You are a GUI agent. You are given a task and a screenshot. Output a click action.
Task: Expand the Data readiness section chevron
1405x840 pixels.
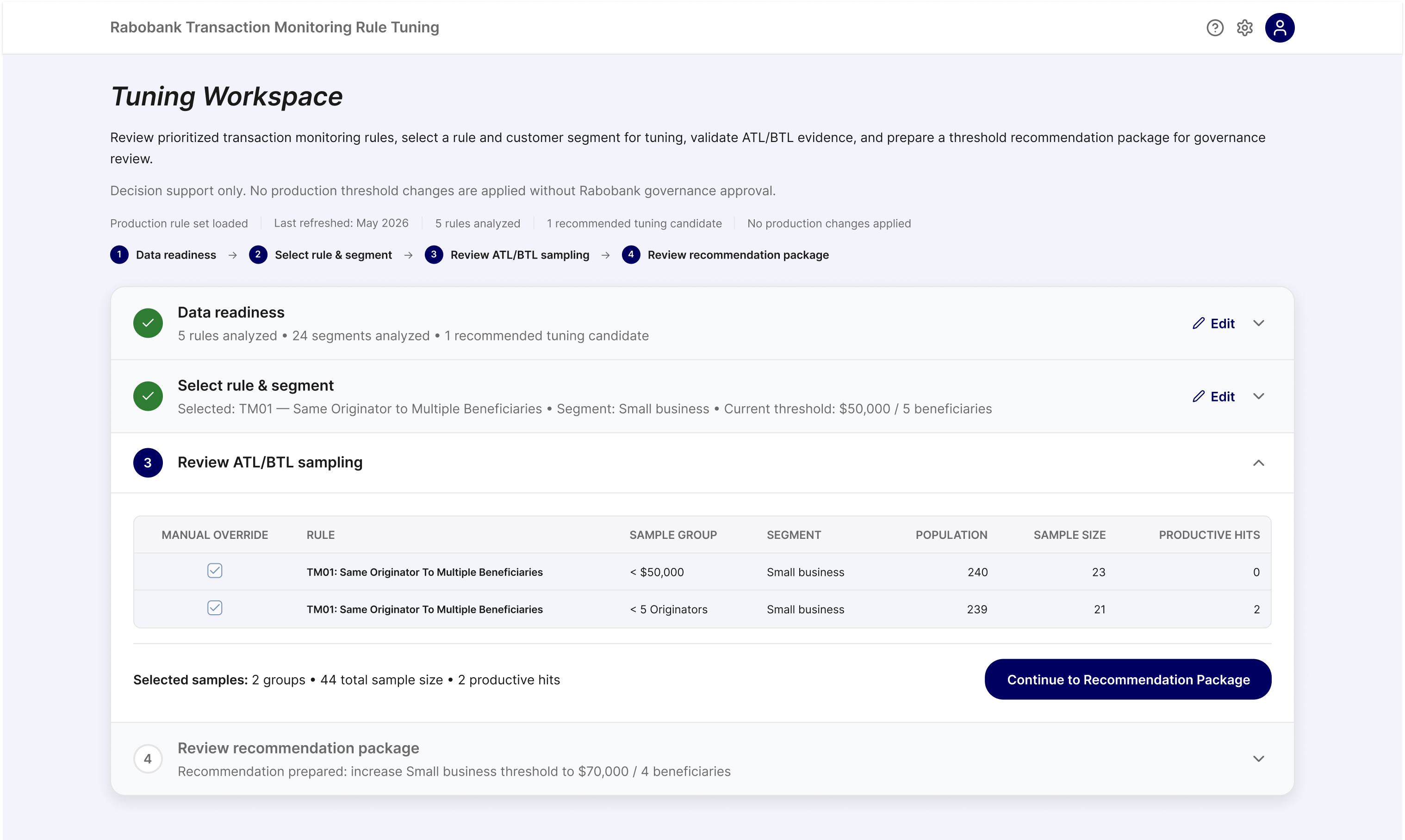click(1258, 323)
